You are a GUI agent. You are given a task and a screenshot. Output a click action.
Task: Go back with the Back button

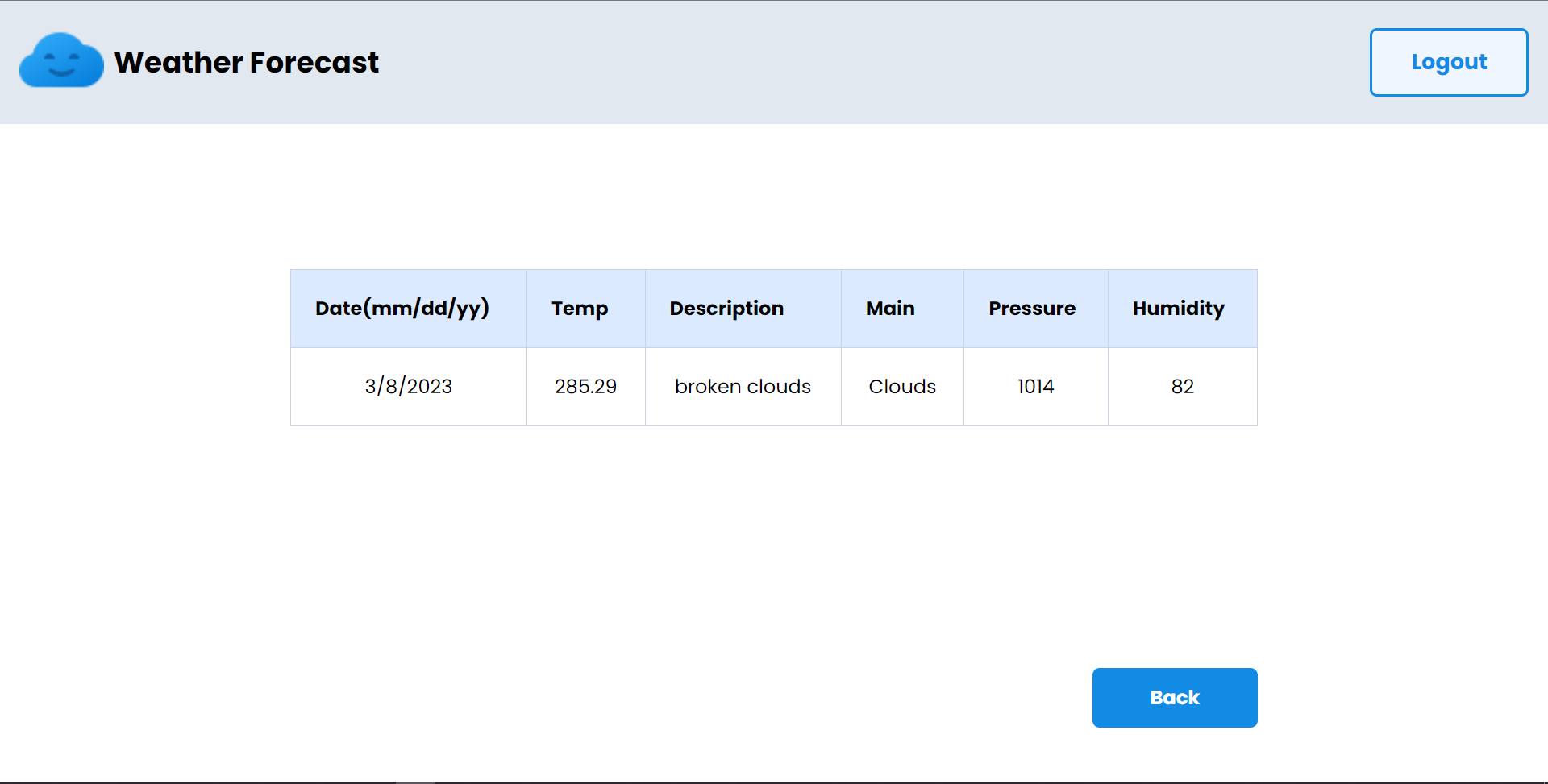pyautogui.click(x=1175, y=698)
